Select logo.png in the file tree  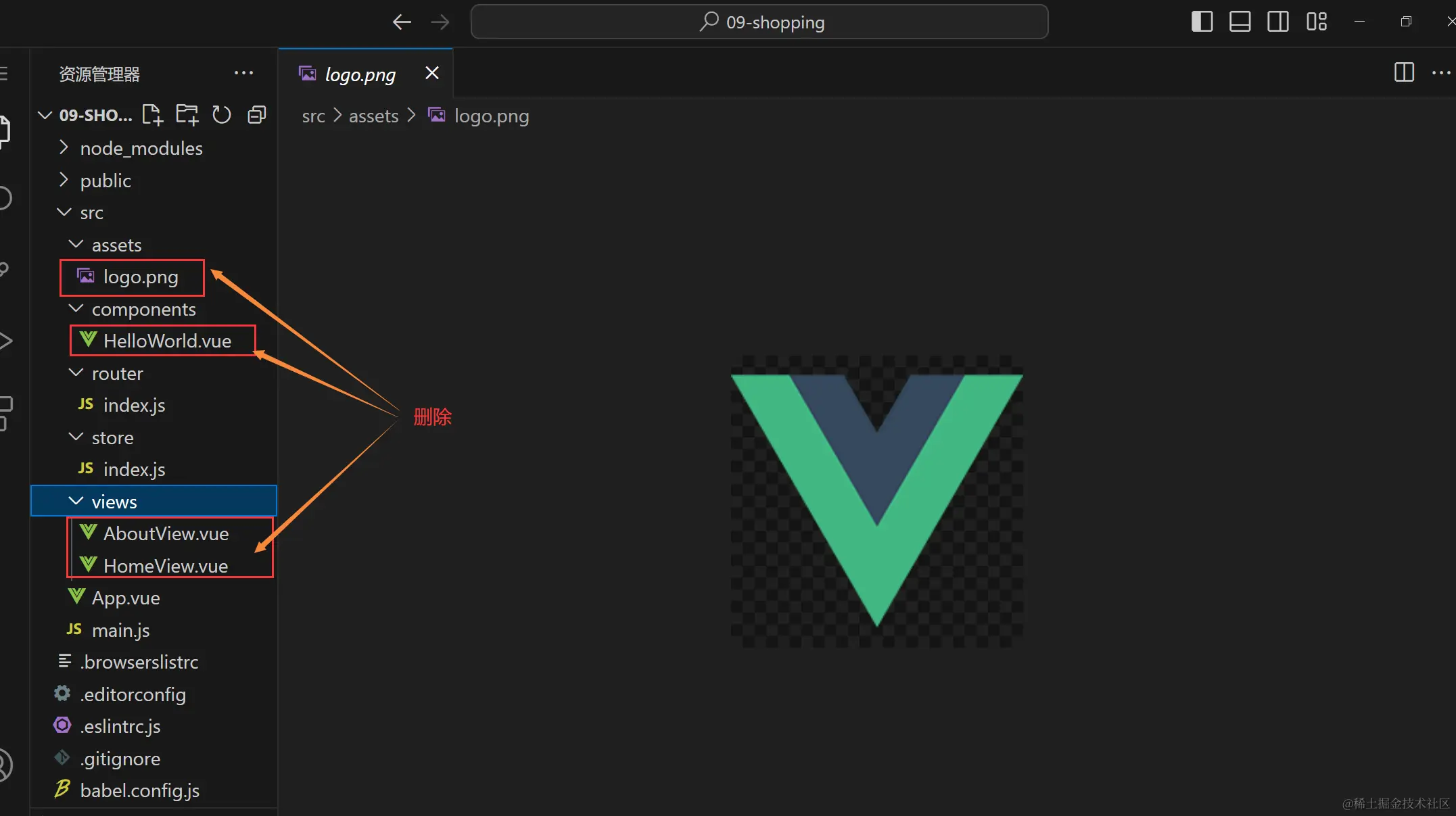point(154,277)
